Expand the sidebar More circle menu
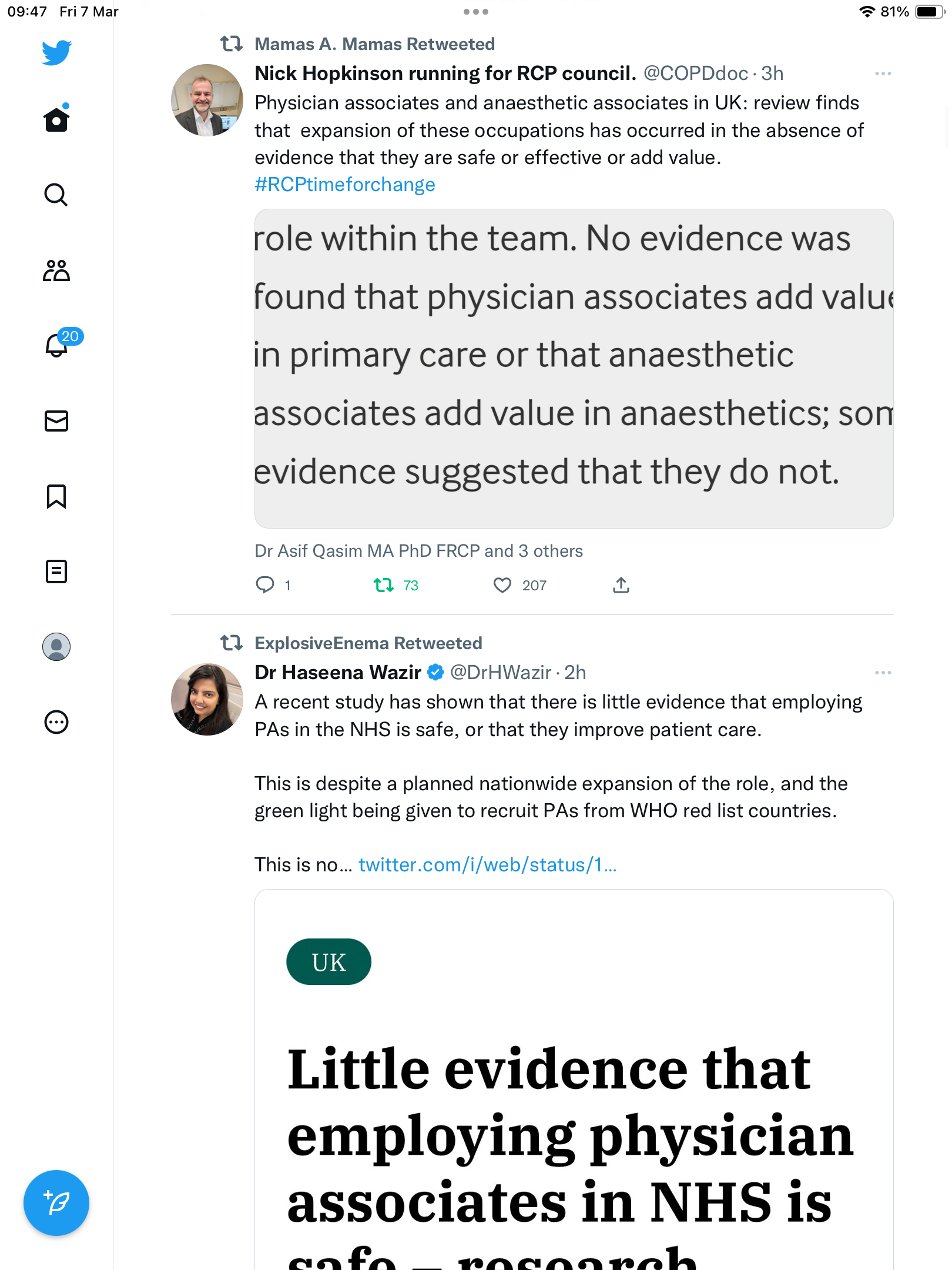 [56, 722]
